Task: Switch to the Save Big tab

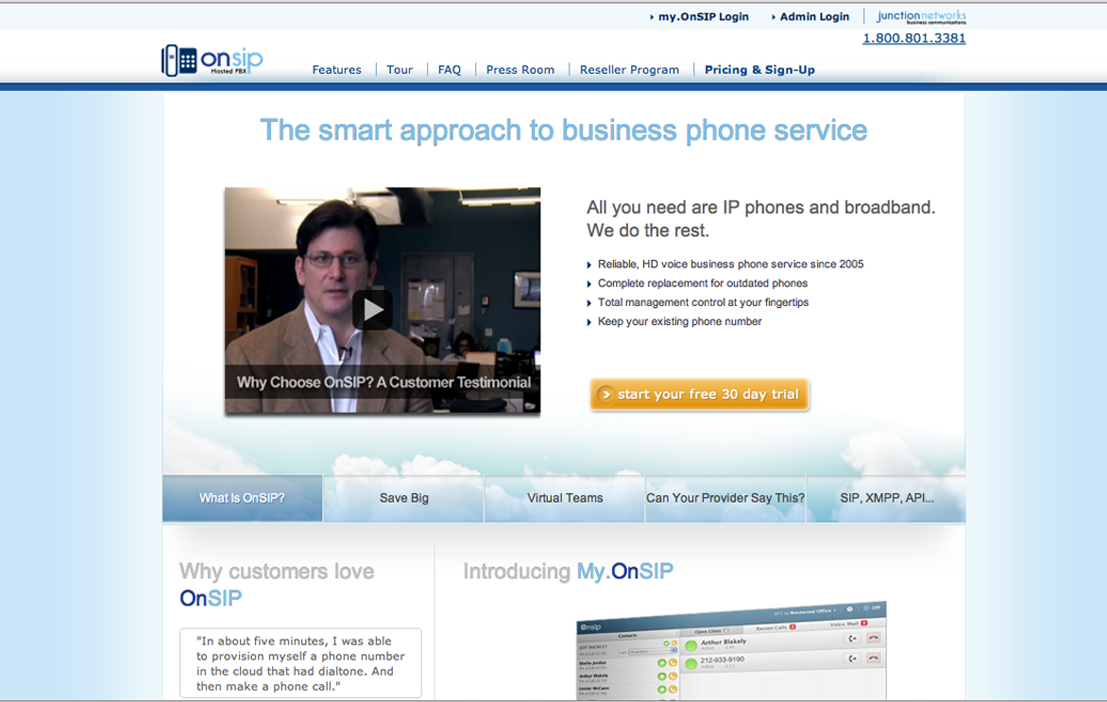Action: point(404,498)
